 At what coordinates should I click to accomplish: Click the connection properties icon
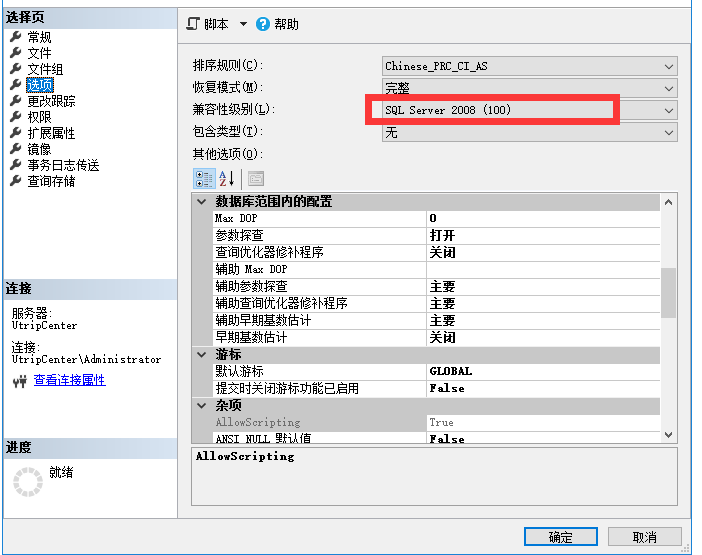(20, 381)
